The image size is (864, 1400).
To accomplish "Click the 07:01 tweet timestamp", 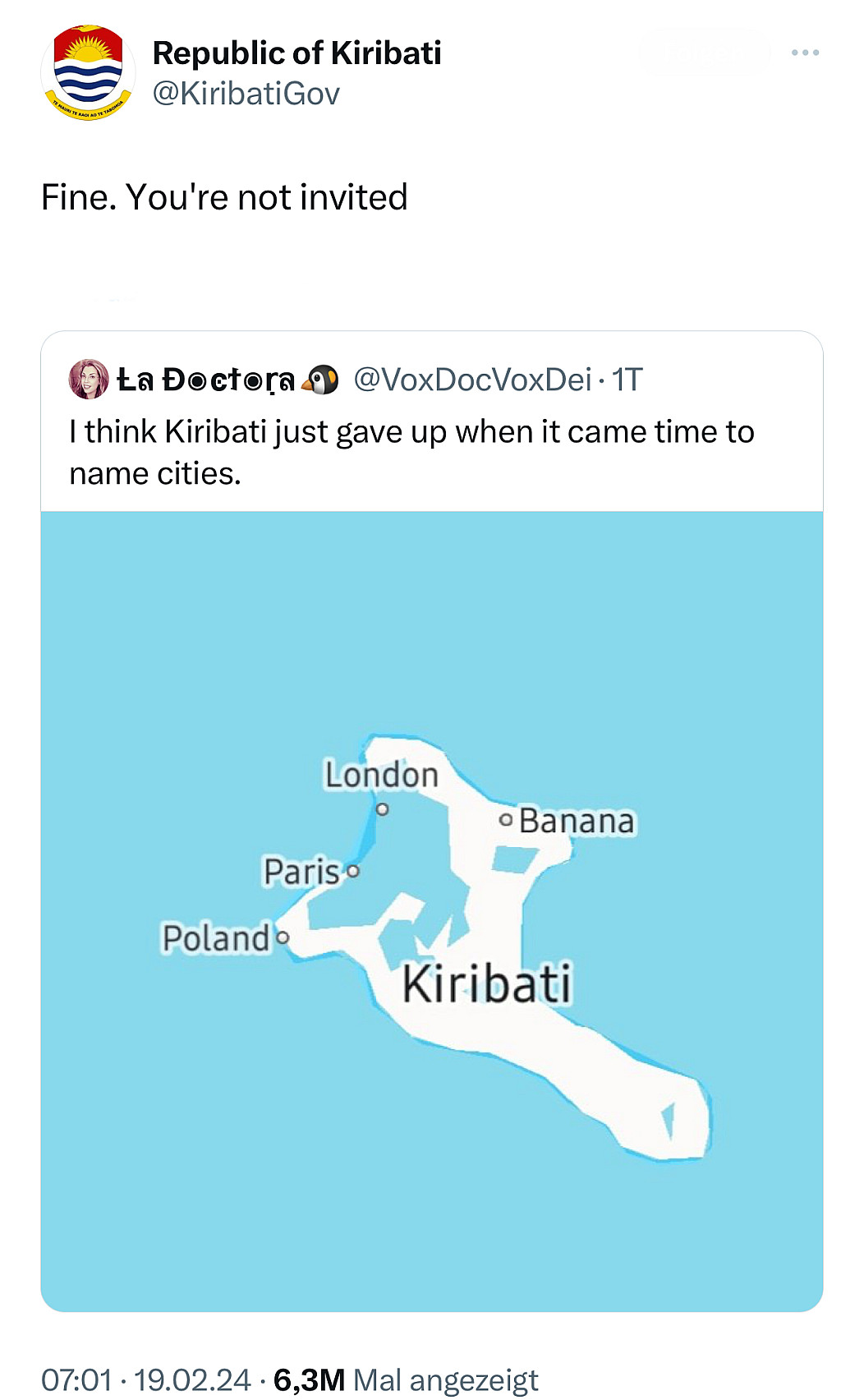I will coord(76,1379).
